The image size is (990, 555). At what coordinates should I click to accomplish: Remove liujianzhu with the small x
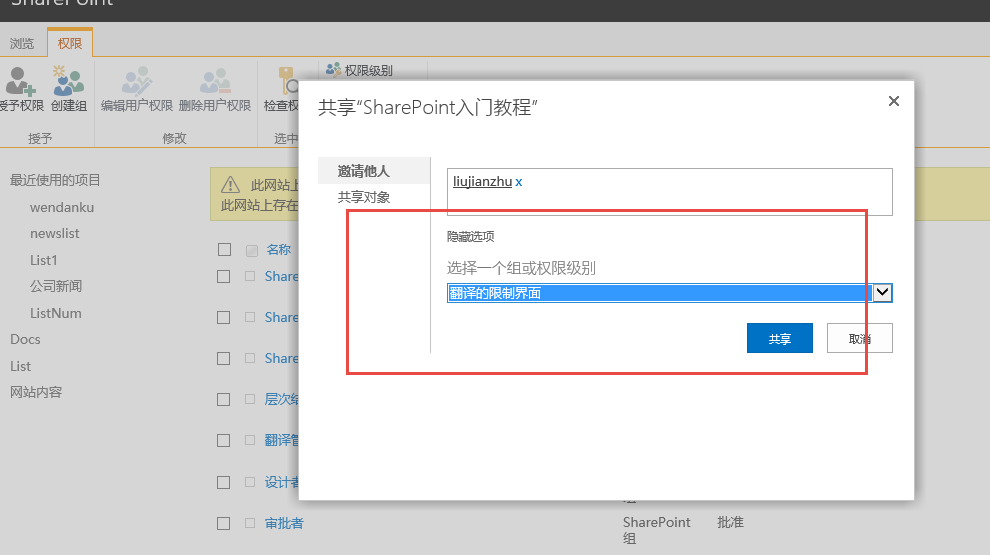[519, 182]
